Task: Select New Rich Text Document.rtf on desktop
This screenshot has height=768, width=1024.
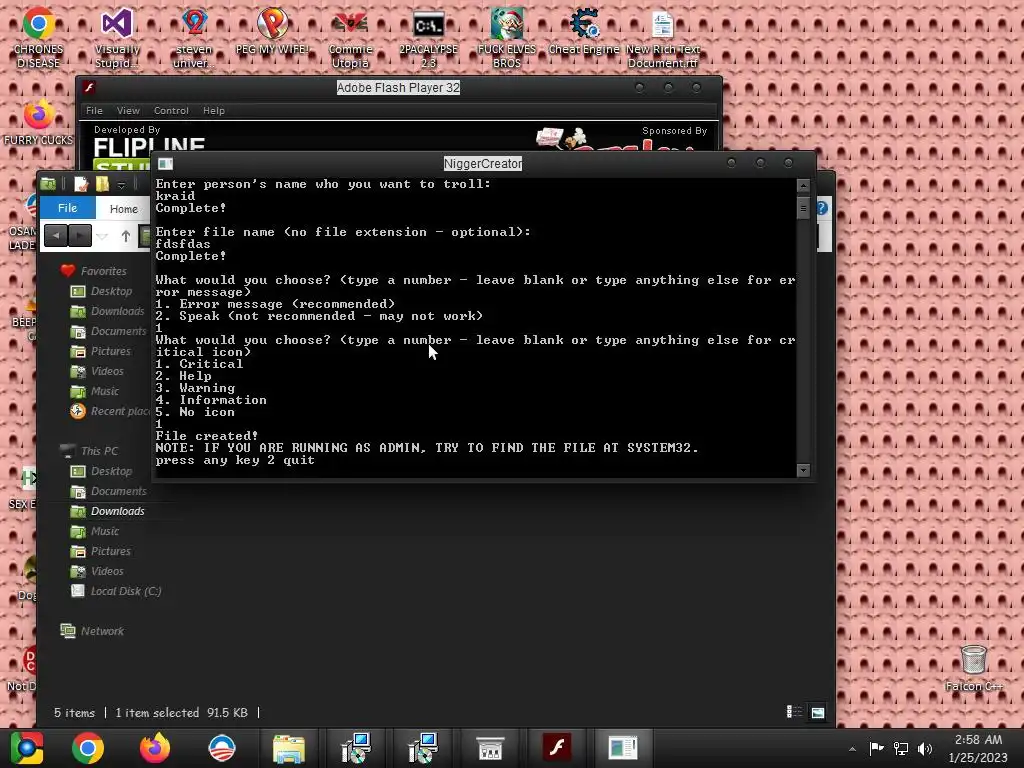Action: coord(663,37)
